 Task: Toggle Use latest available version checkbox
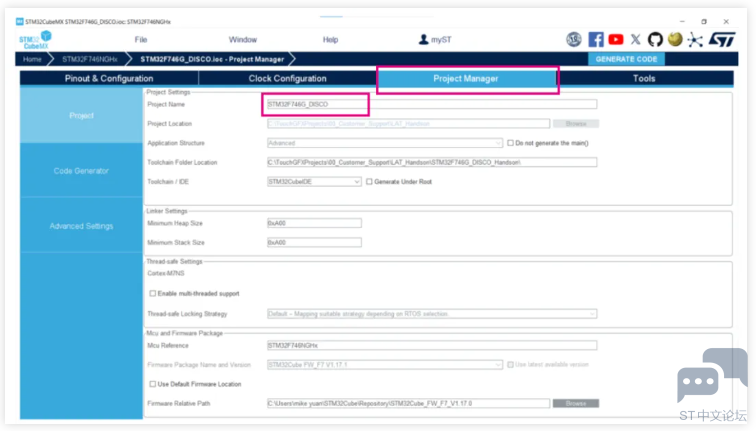click(x=510, y=365)
